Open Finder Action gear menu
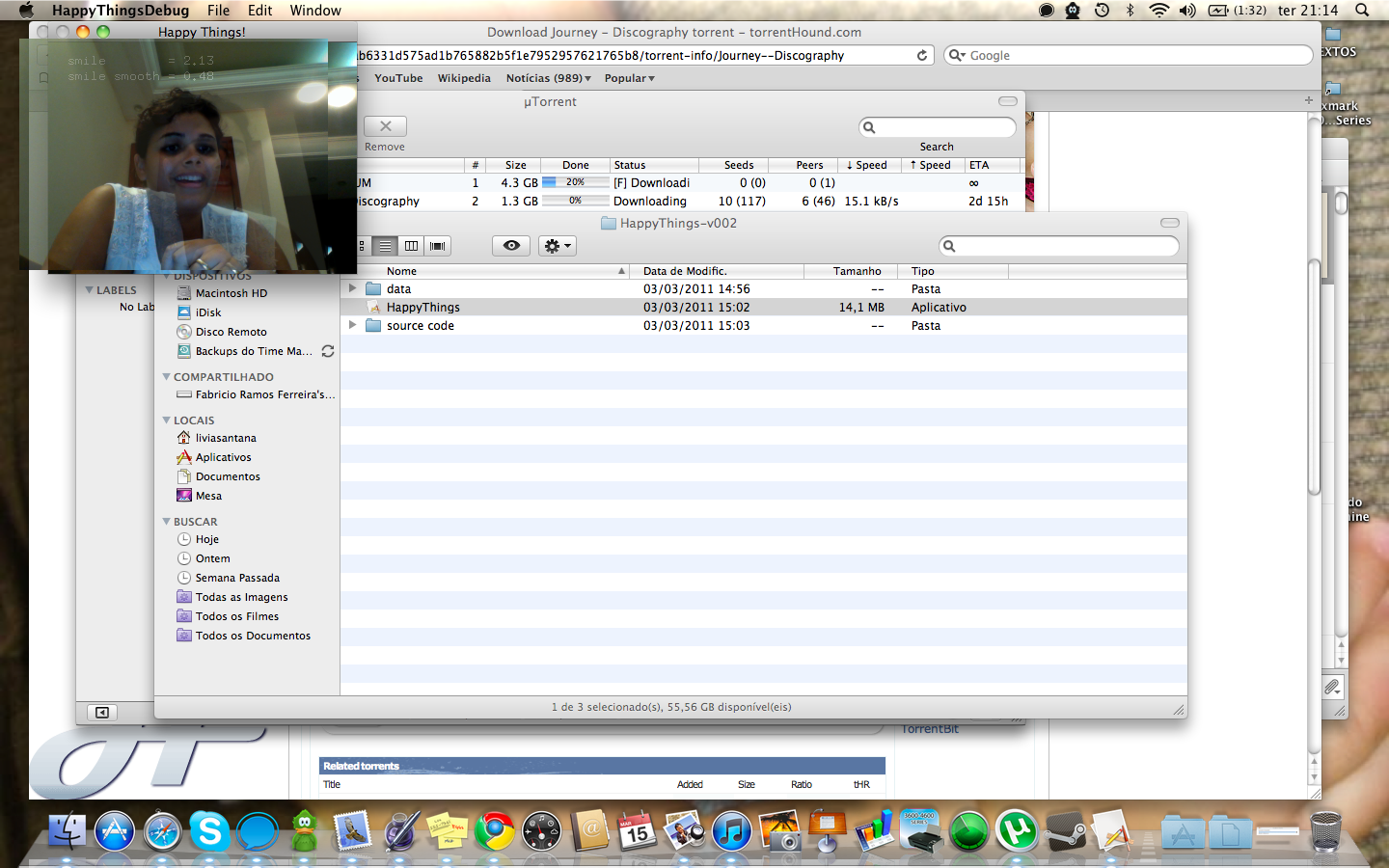 click(x=558, y=246)
